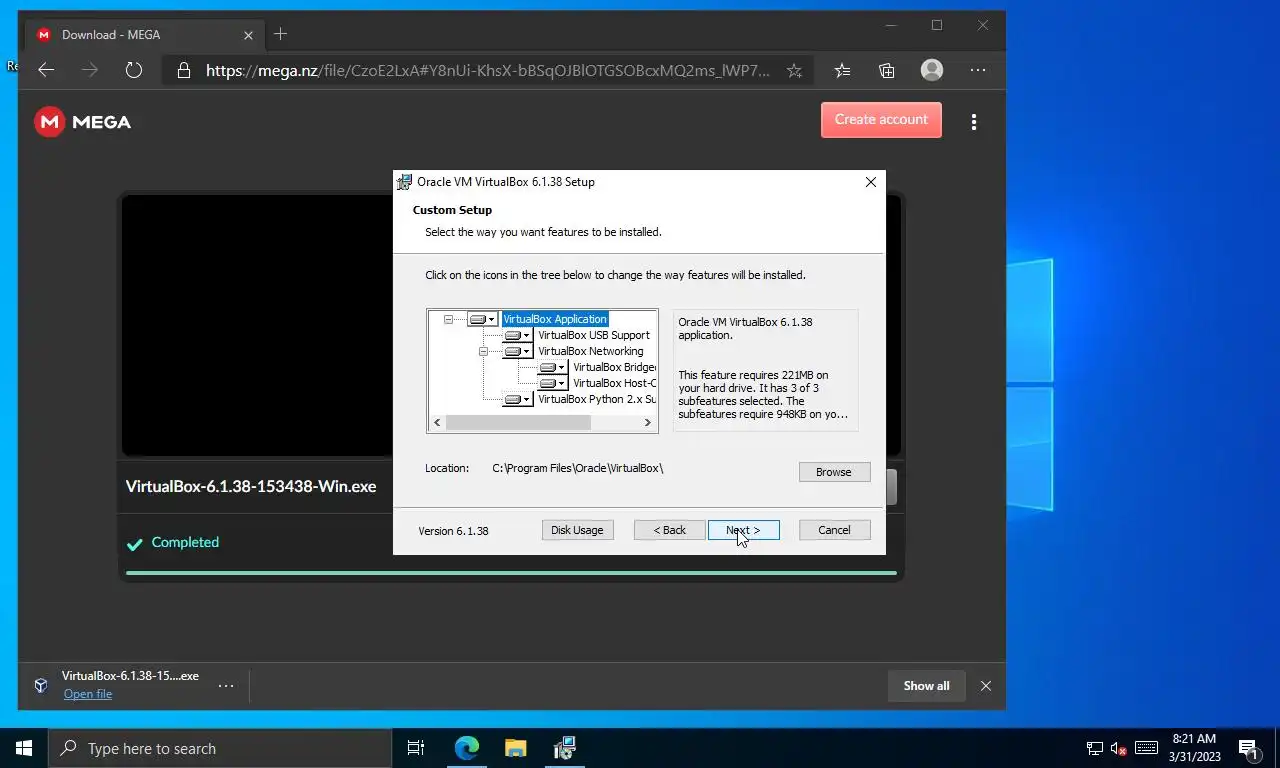This screenshot has height=768, width=1280.
Task: Click the Disk Usage button
Action: (577, 530)
